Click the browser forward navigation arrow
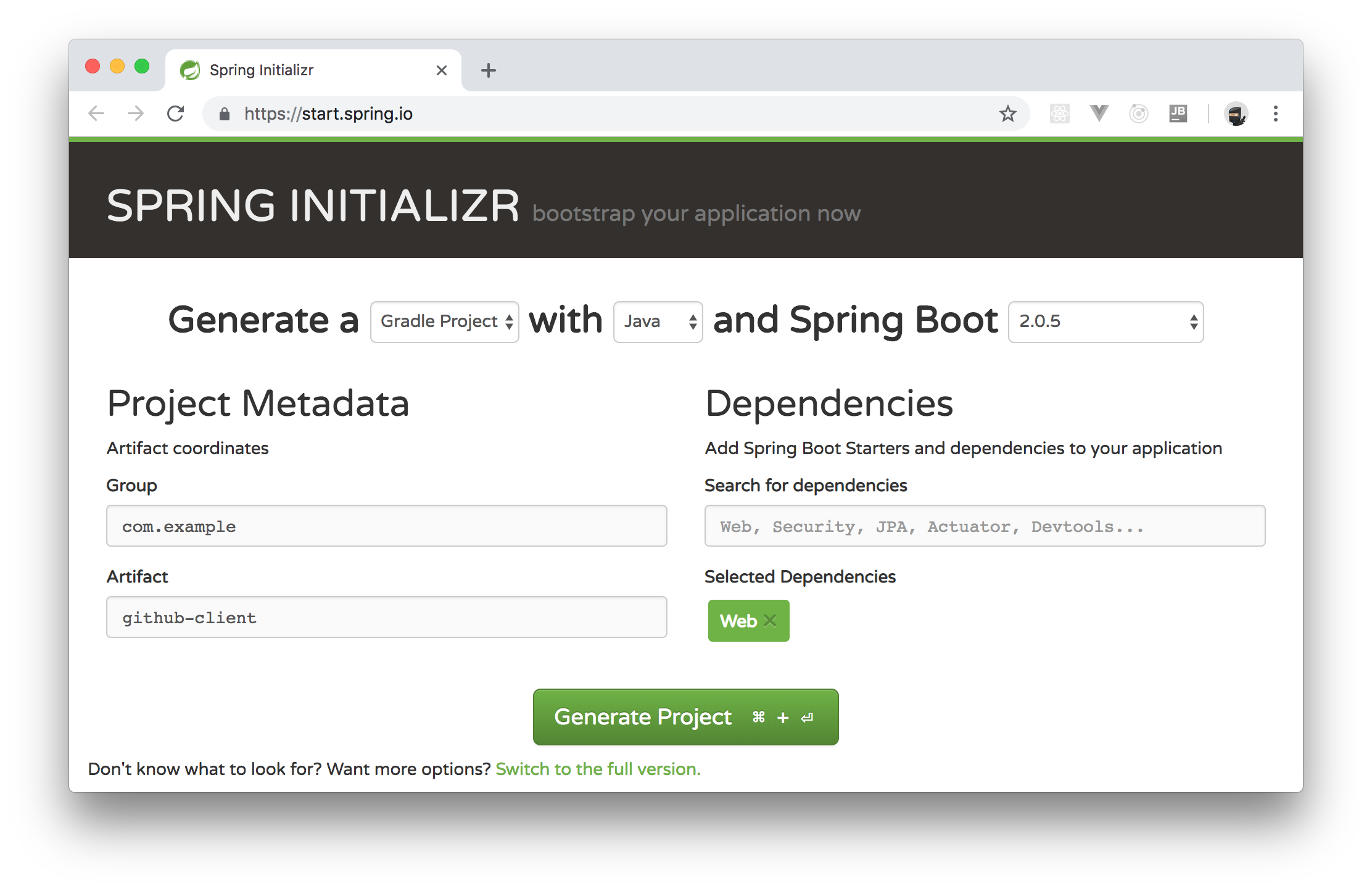This screenshot has width=1372, height=891. tap(135, 112)
